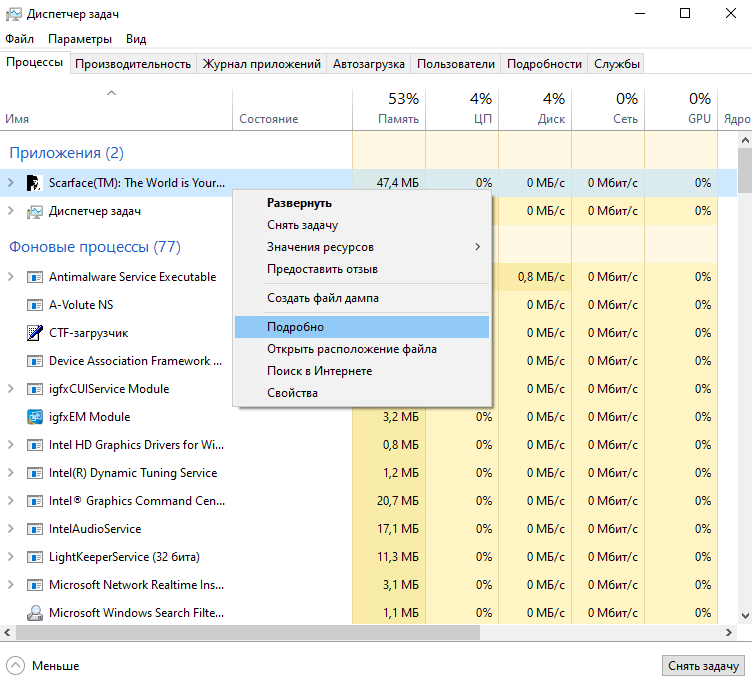Screen dimensions: 752x689
Task: Choose Открыть расположение файла
Action: (362, 349)
